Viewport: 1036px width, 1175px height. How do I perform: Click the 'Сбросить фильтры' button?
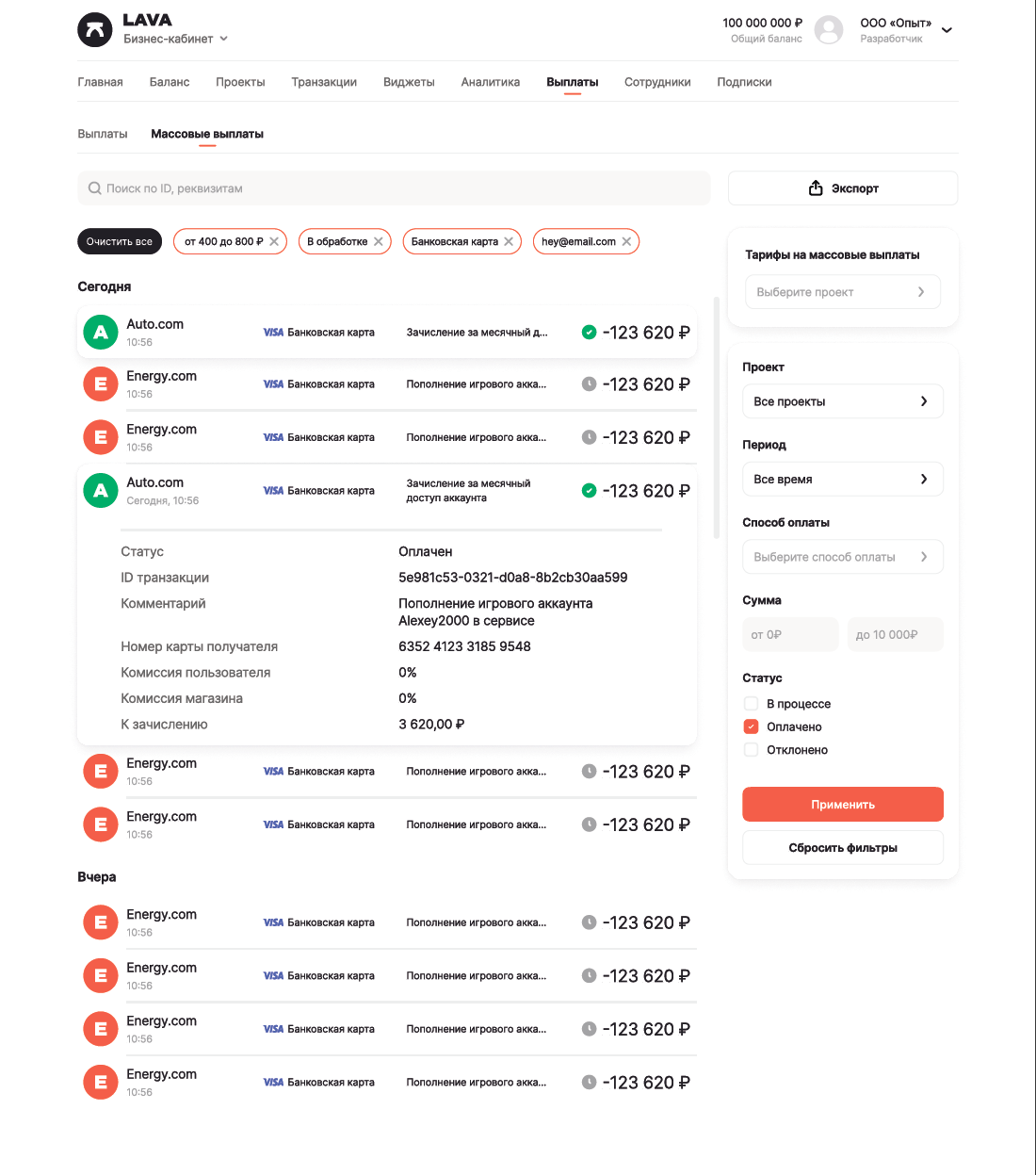[842, 848]
